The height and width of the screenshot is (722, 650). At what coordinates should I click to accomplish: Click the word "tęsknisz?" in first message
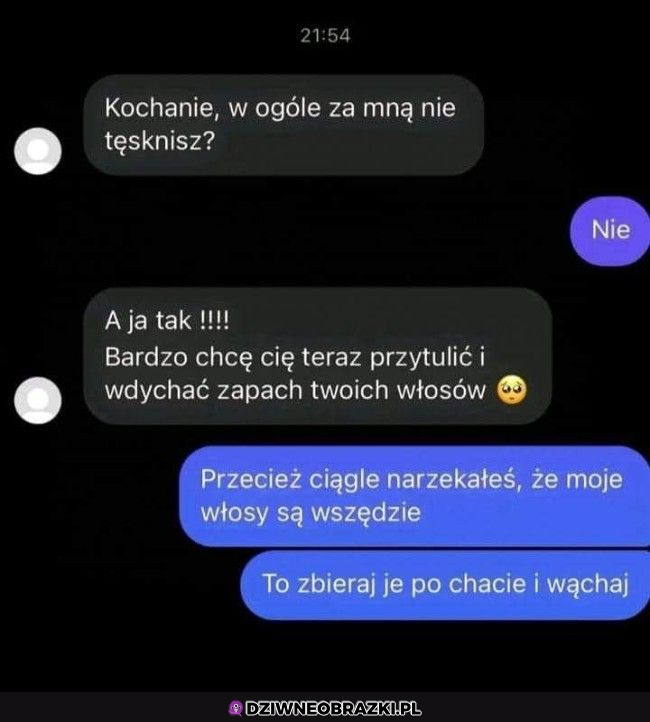[x=160, y=141]
